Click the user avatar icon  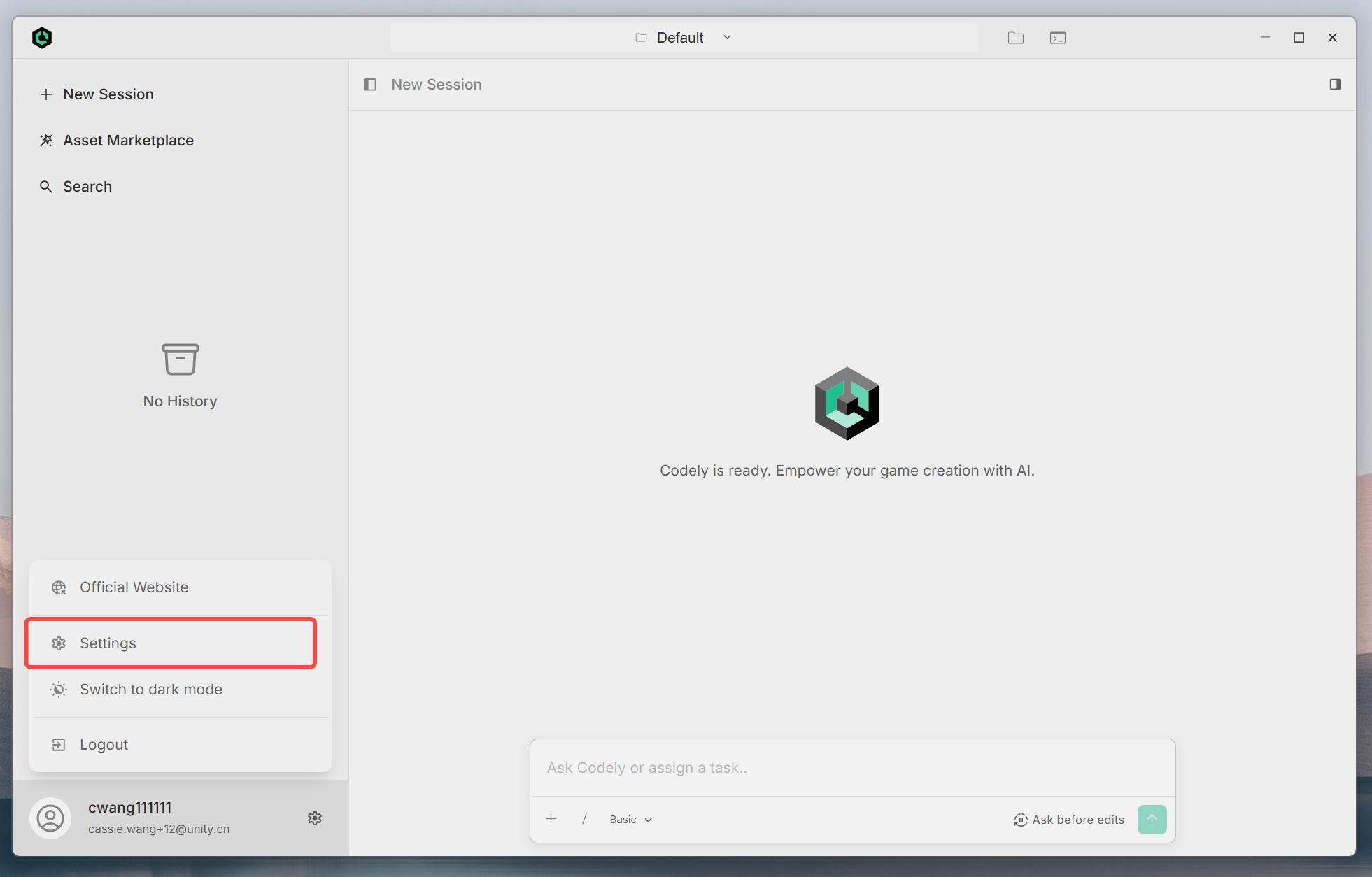50,818
